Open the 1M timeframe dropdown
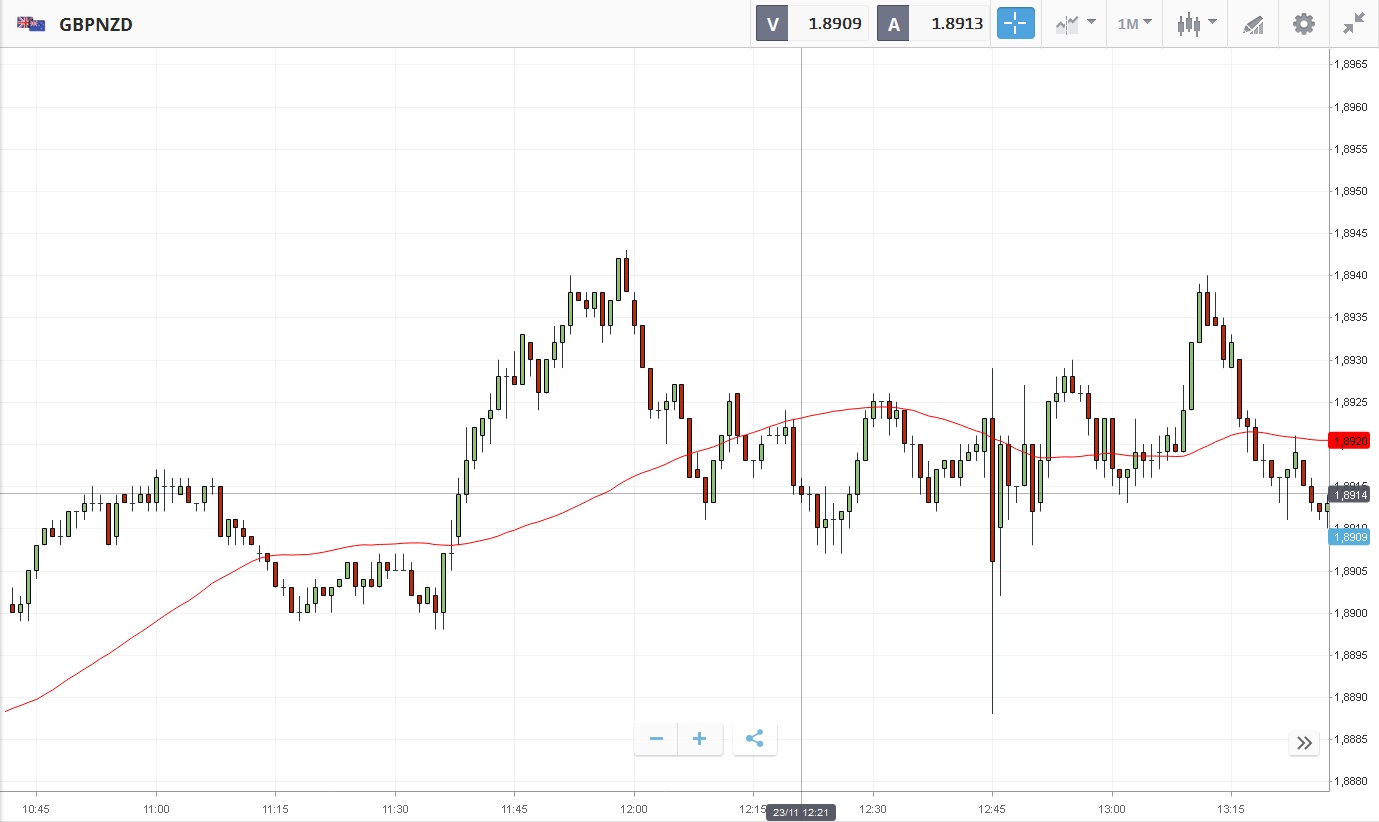This screenshot has width=1379, height=822. tap(1134, 24)
